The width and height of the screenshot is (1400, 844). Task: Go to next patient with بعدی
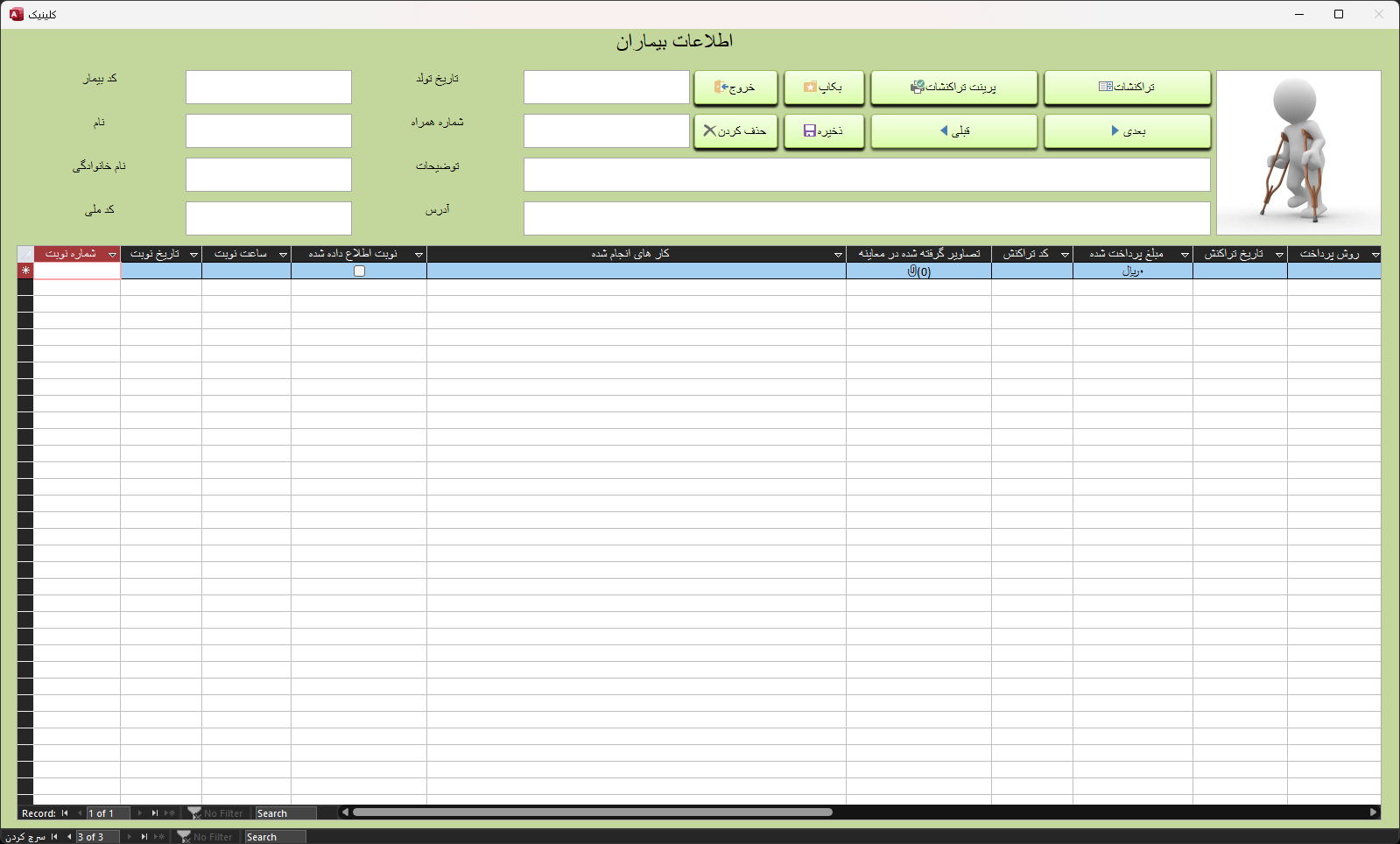pos(1127,131)
